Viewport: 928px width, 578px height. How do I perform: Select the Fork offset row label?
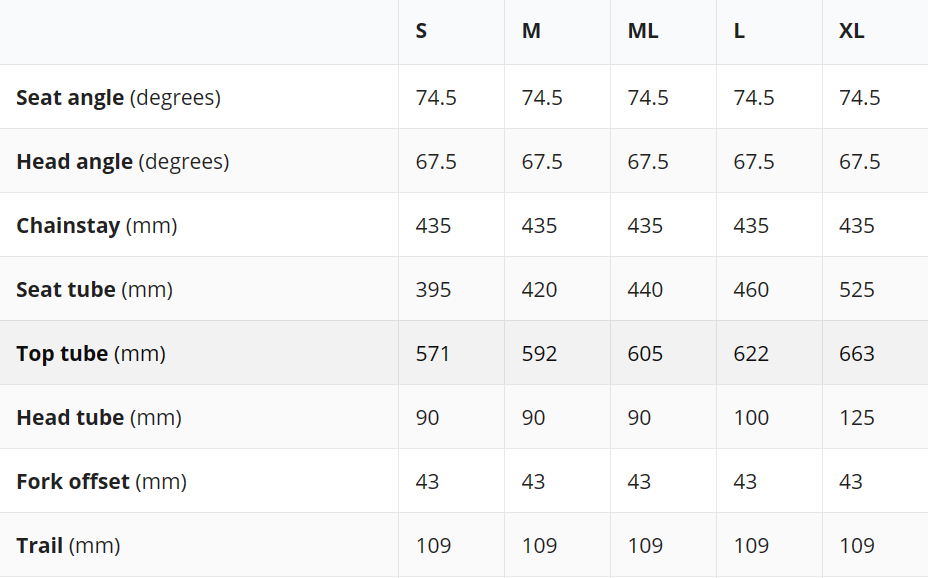[101, 482]
